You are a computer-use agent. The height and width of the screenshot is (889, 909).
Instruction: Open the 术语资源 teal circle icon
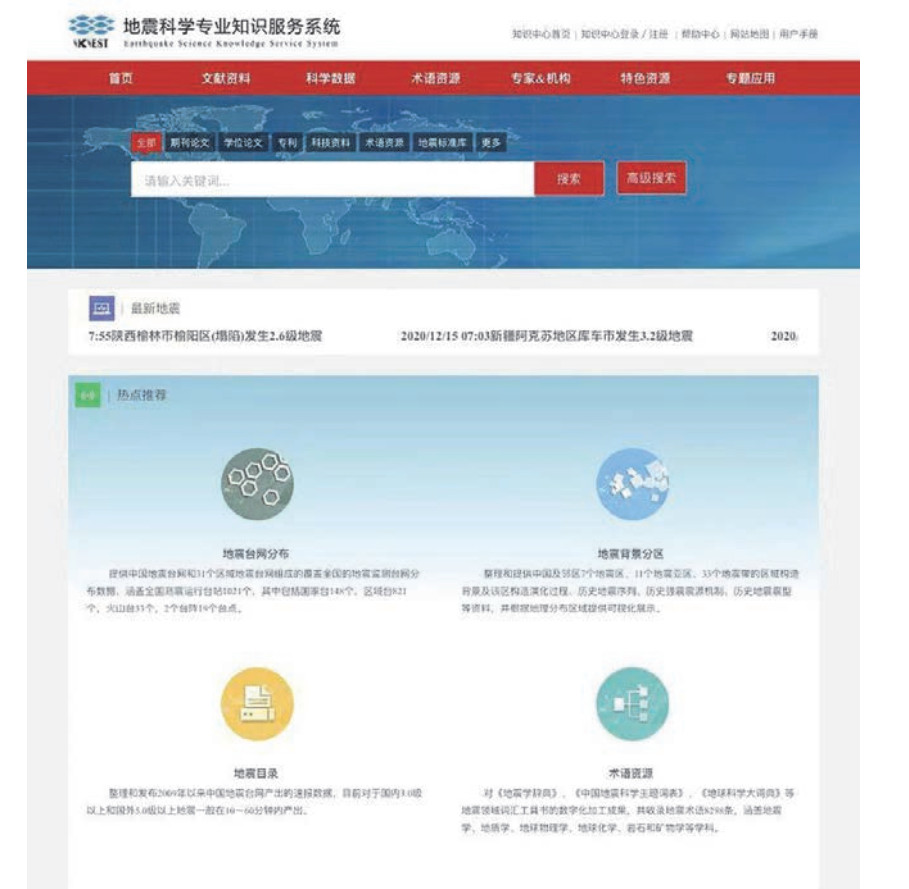point(631,704)
